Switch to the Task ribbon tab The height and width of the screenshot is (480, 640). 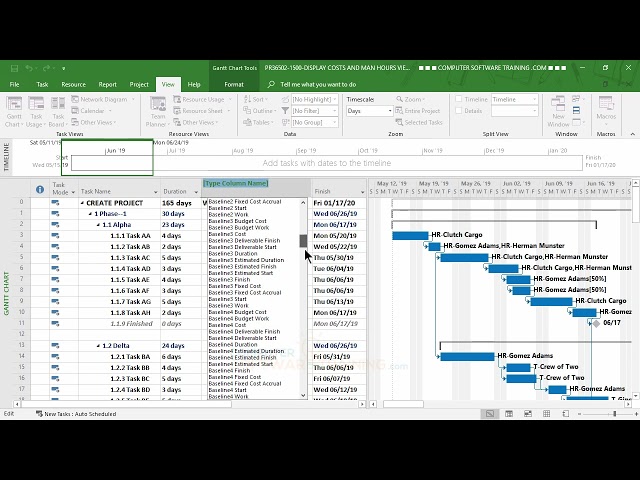click(42, 84)
